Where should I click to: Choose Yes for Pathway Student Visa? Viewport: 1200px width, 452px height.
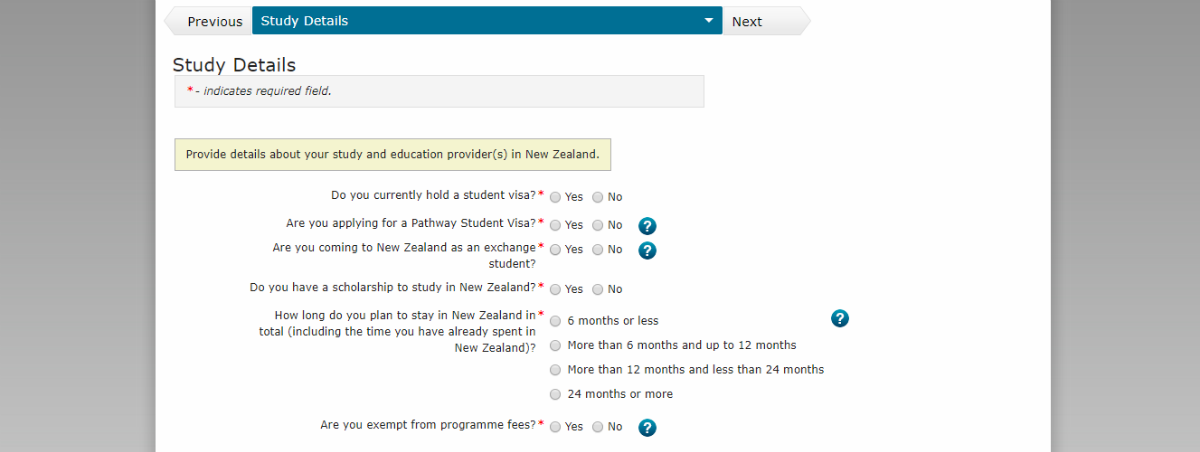[x=556, y=225]
